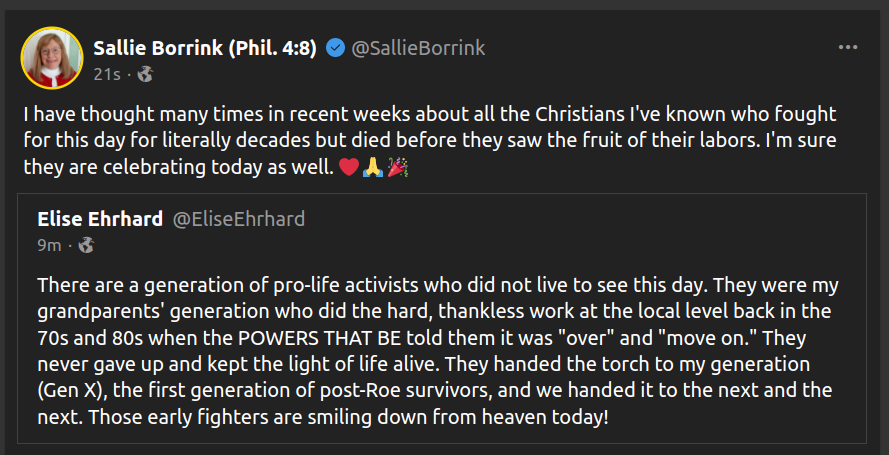Click the red heart emoji
This screenshot has width=889, height=455.
coord(348,165)
